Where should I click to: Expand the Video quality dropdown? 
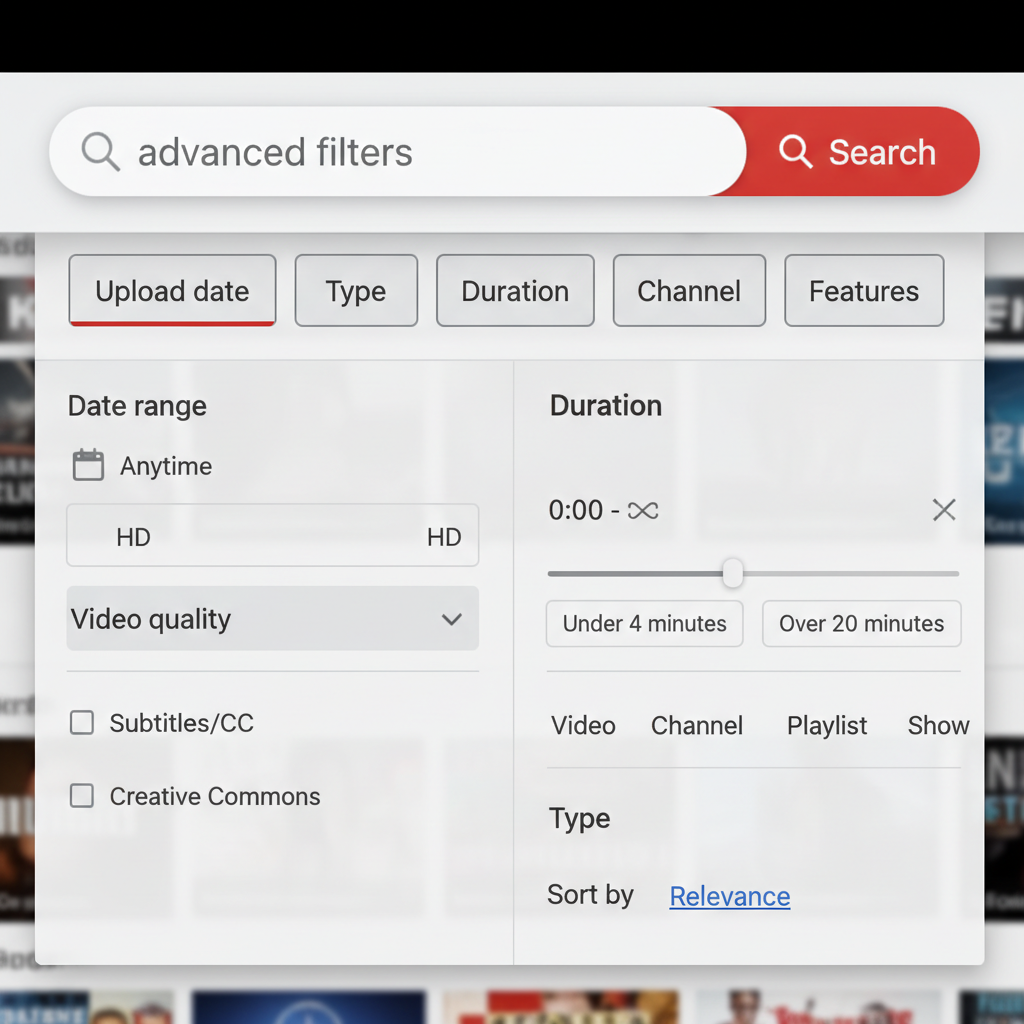(272, 619)
